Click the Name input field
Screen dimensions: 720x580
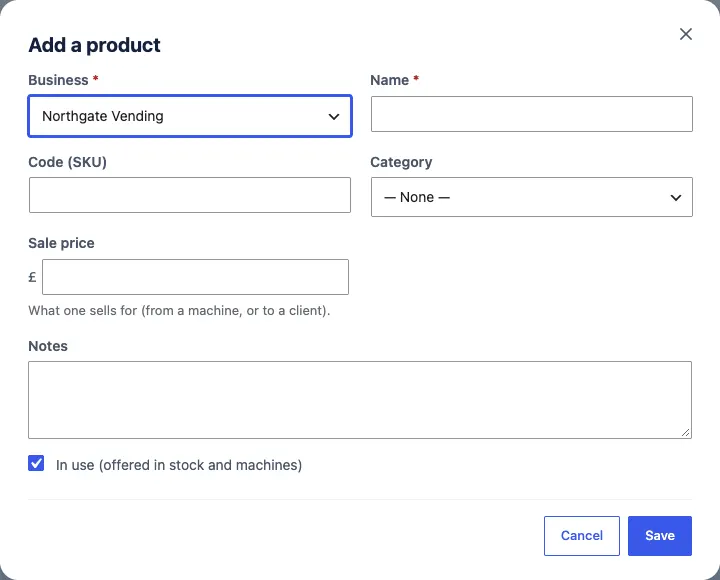(532, 114)
